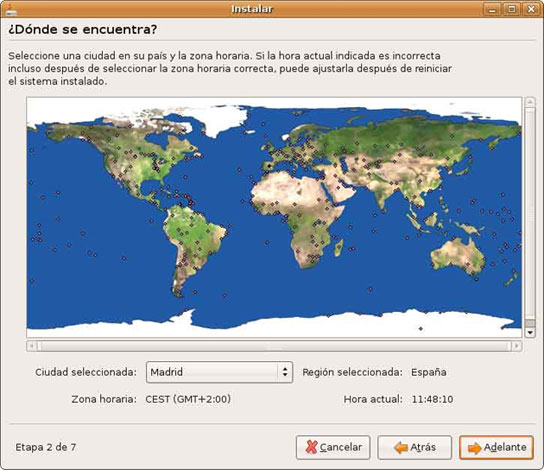Open the Ciudad seleccionada dropdown showing Madrid
This screenshot has height=470, width=544.
click(219, 372)
